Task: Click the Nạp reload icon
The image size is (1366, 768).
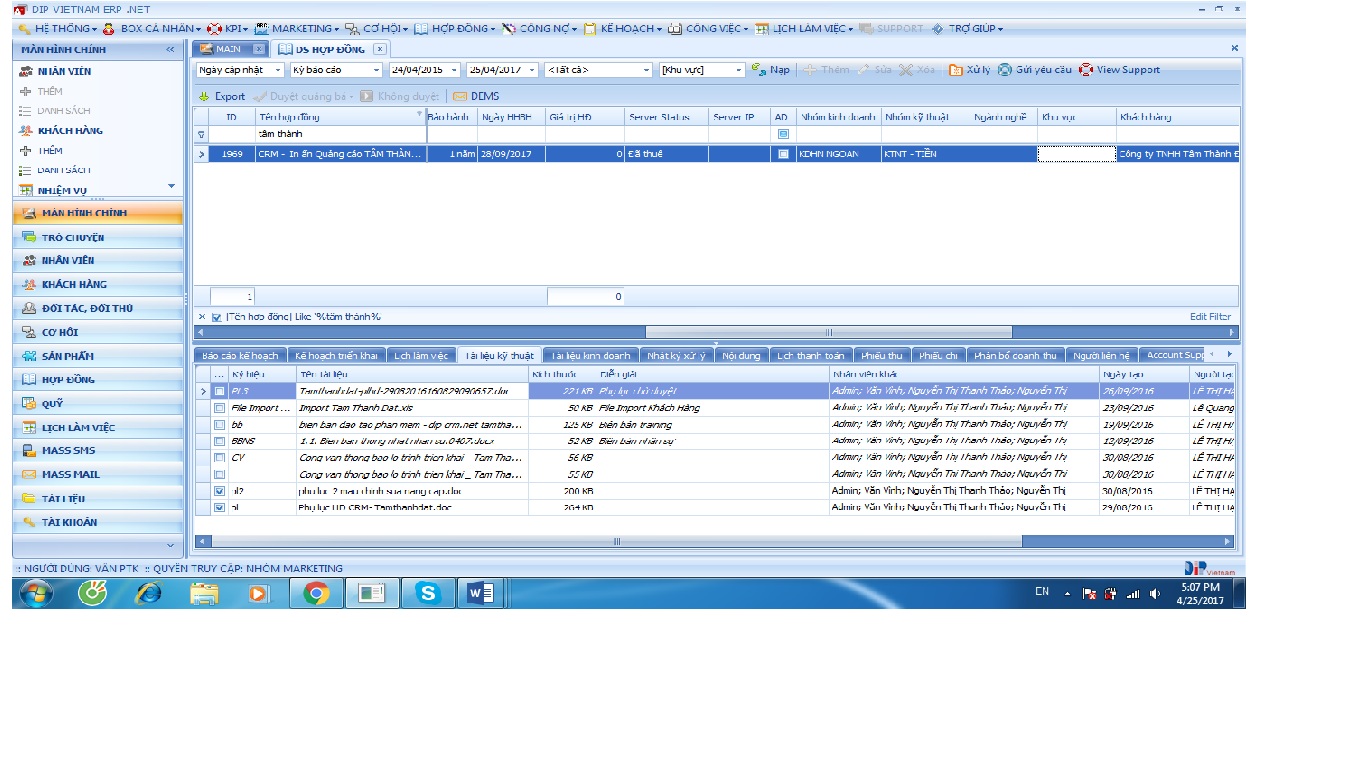Action: [758, 70]
